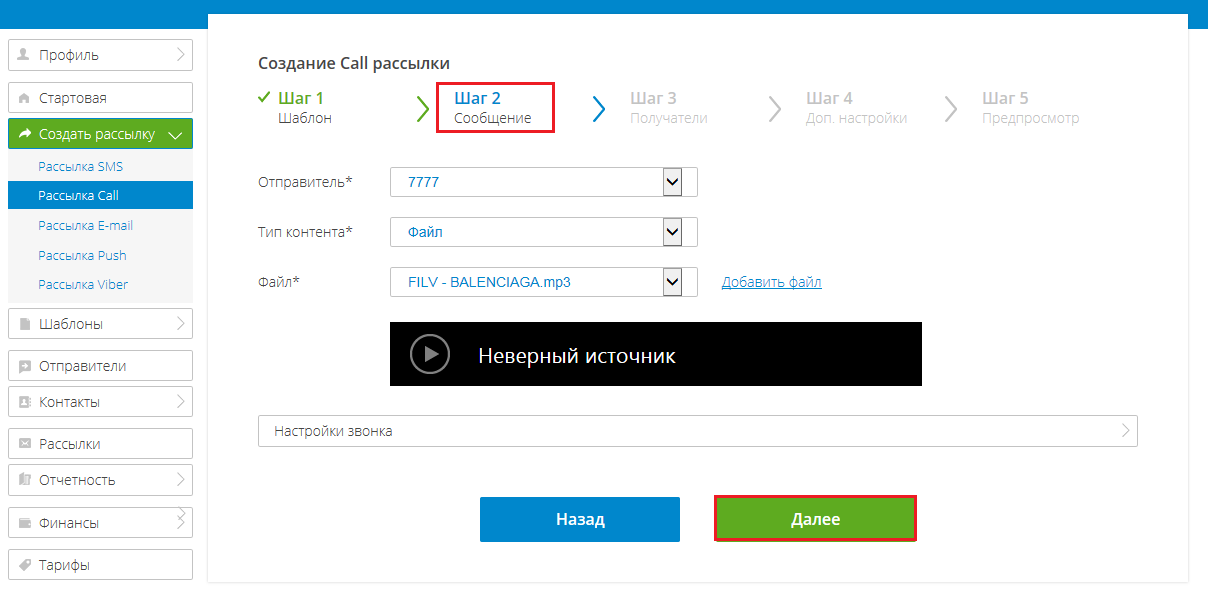Play the audio file preview
Image resolution: width=1208 pixels, height=612 pixels.
[430, 354]
